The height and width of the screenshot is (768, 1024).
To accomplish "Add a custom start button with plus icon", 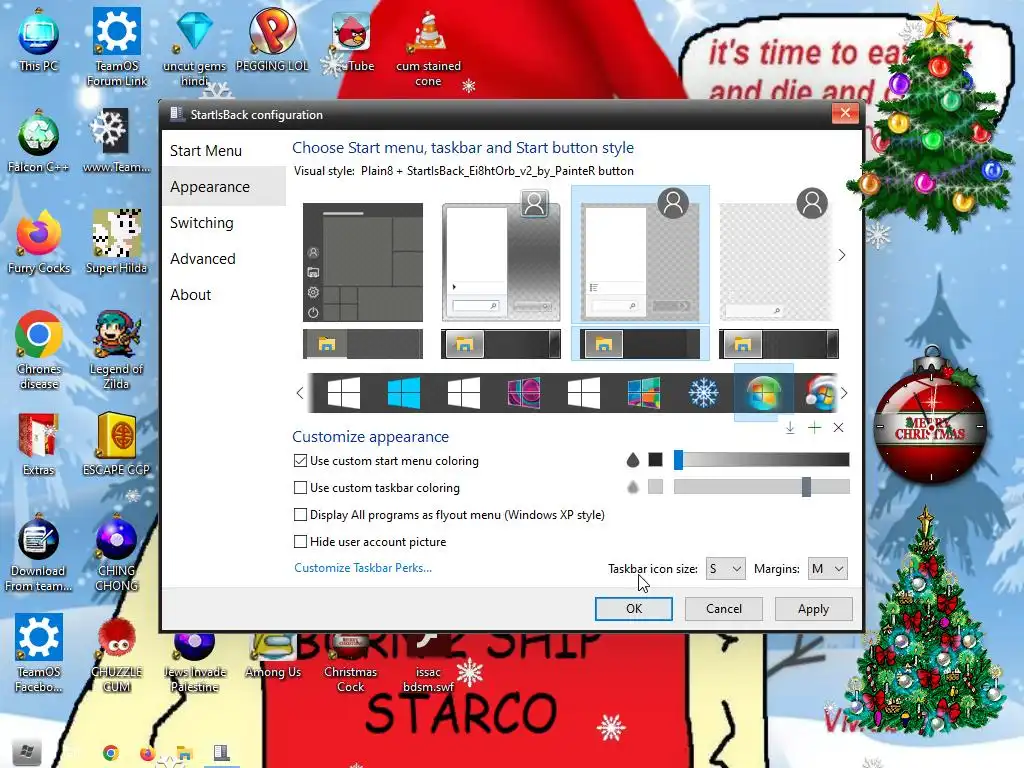I will 814,428.
